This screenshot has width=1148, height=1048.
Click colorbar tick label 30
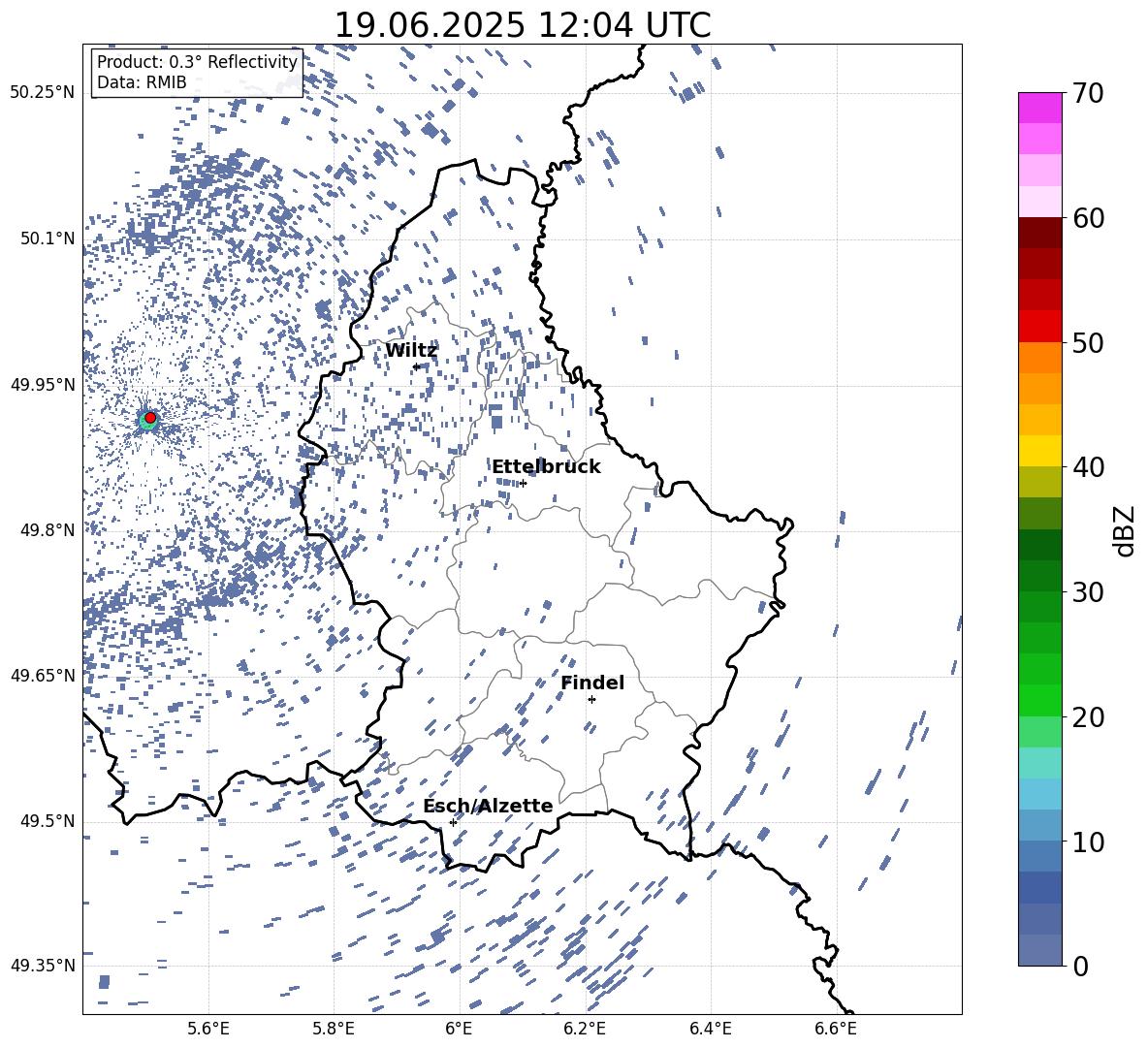1088,592
